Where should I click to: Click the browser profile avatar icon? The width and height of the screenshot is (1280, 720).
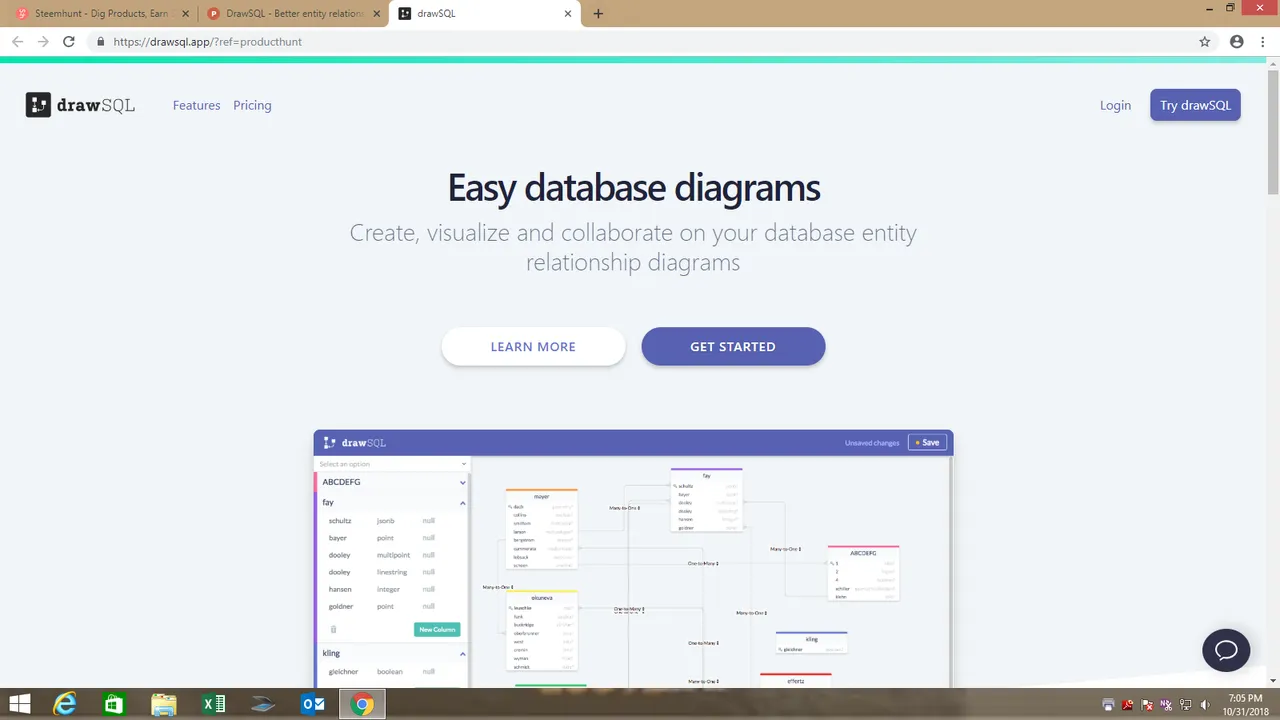[x=1237, y=42]
